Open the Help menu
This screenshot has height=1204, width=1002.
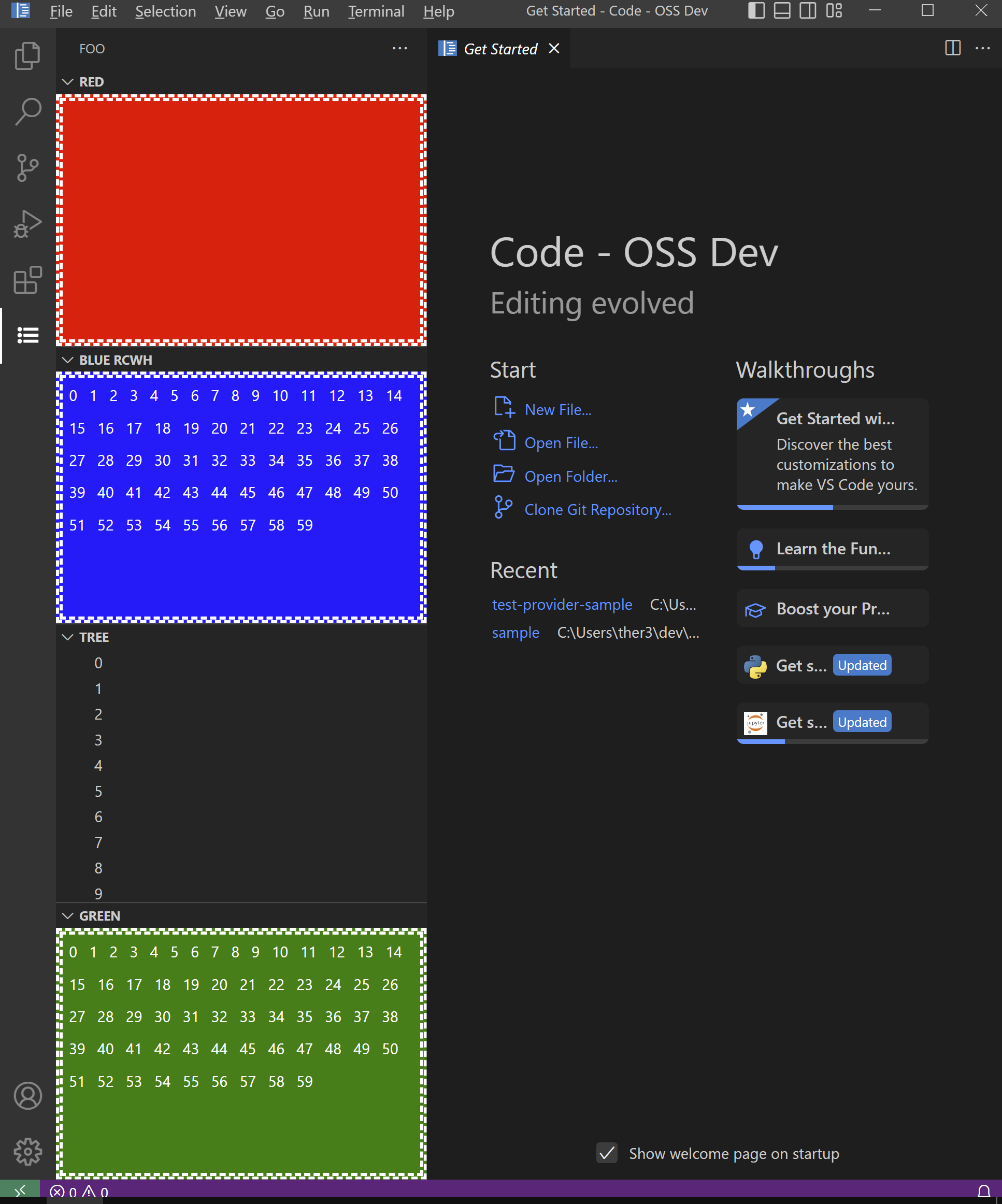coord(438,11)
